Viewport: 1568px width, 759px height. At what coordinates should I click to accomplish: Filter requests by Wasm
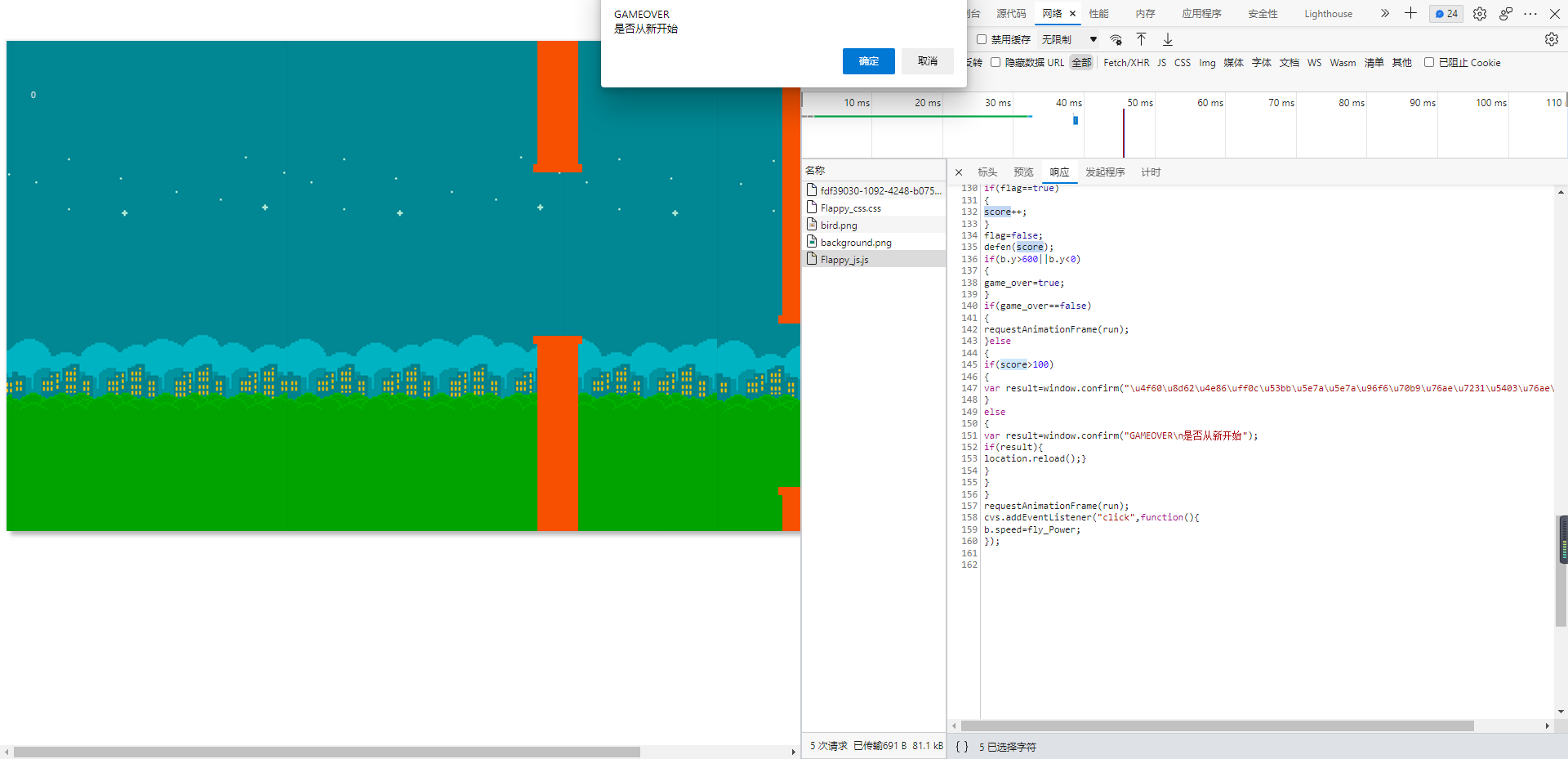1343,63
